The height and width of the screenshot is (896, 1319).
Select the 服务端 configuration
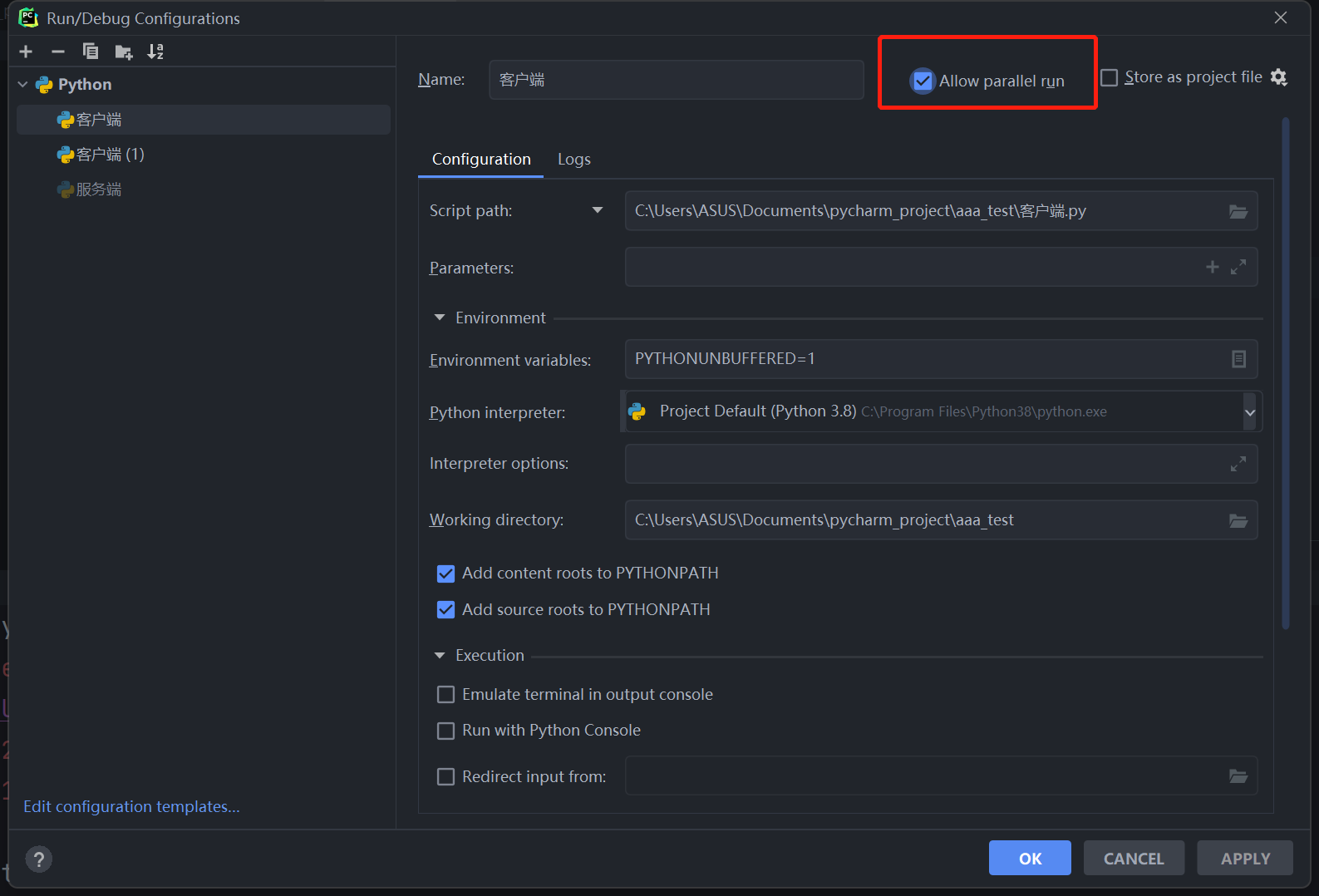(x=204, y=190)
